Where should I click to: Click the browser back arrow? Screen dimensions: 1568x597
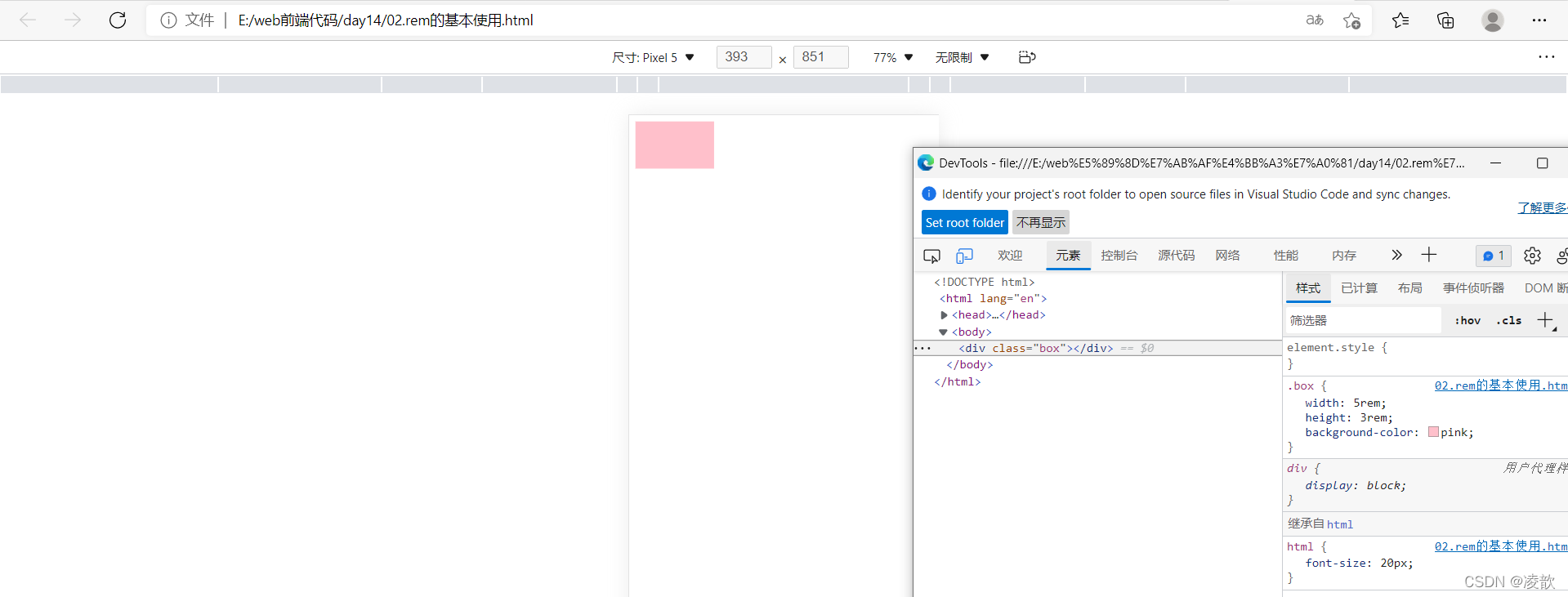(28, 20)
